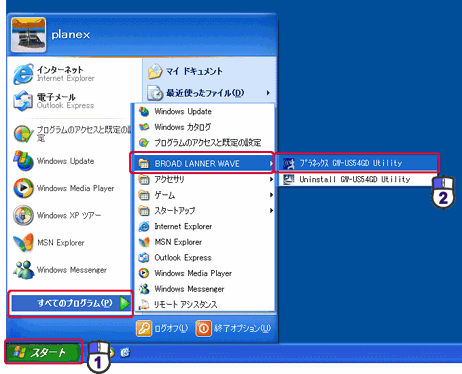Open すべてのプログラム(P) button
The height and width of the screenshot is (374, 462).
[x=71, y=303]
